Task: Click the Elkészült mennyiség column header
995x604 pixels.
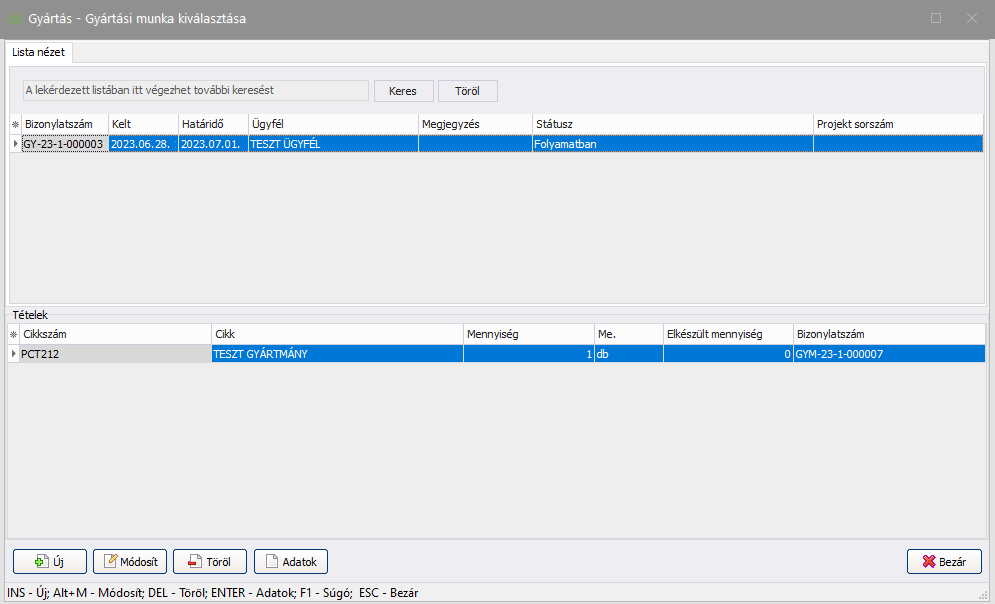Action: [x=727, y=334]
